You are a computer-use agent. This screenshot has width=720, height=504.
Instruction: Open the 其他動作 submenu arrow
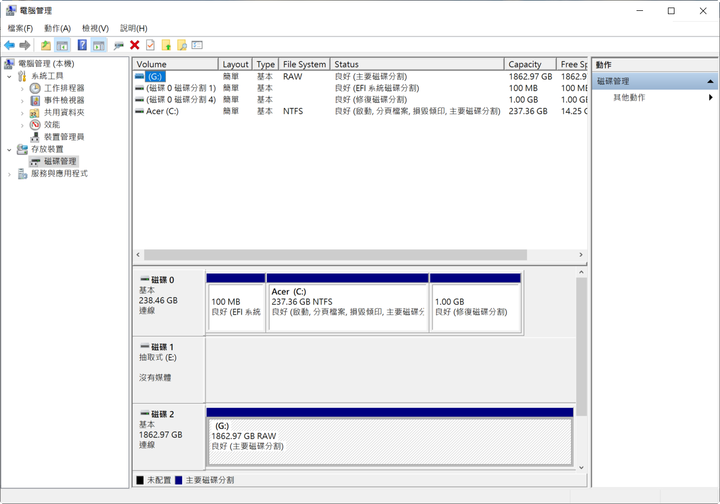[710, 97]
